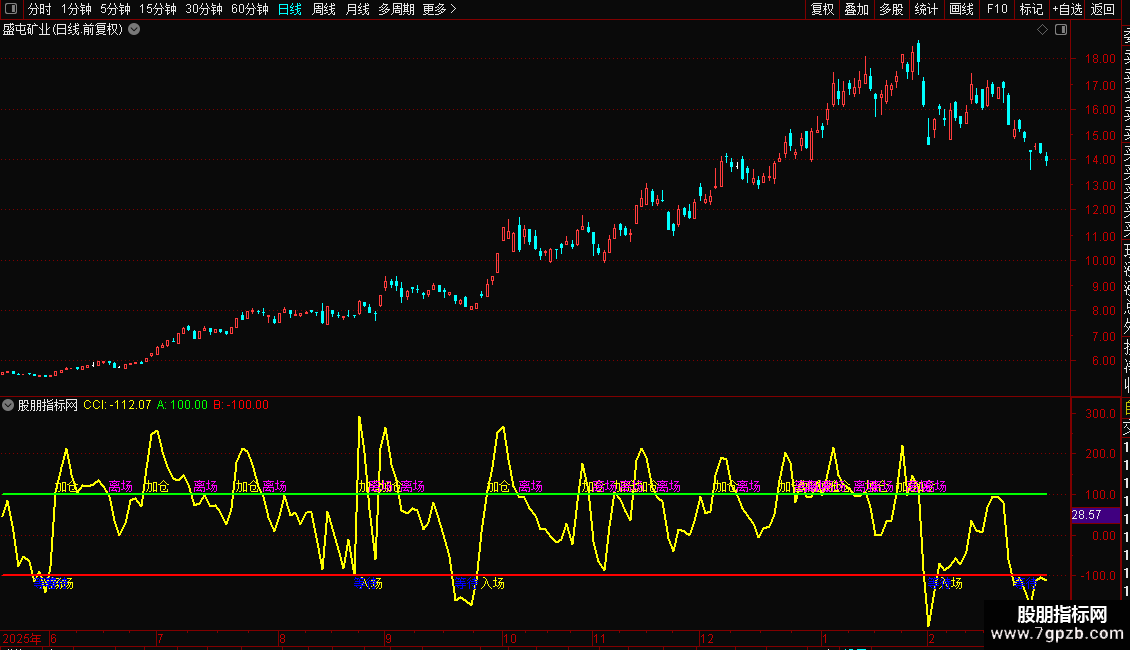Click the 2025年 label on time axis
1130x650 pixels.
[22, 638]
